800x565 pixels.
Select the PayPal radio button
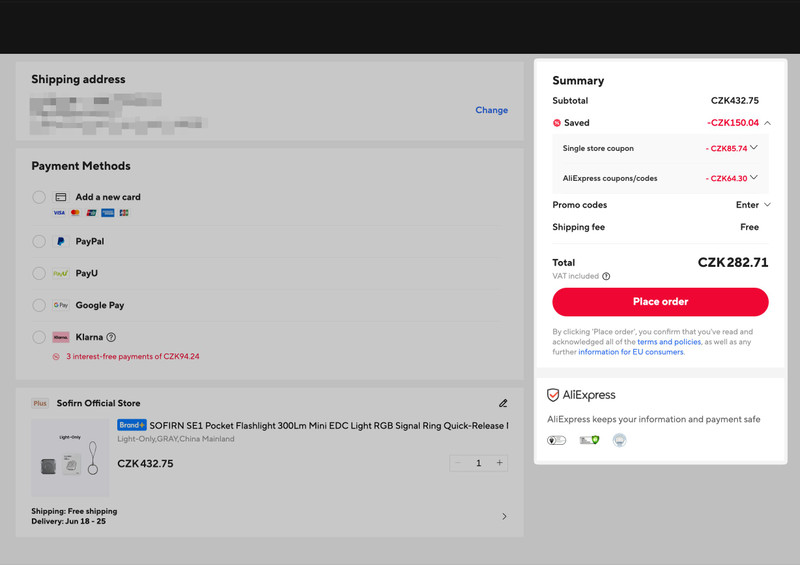coord(39,241)
